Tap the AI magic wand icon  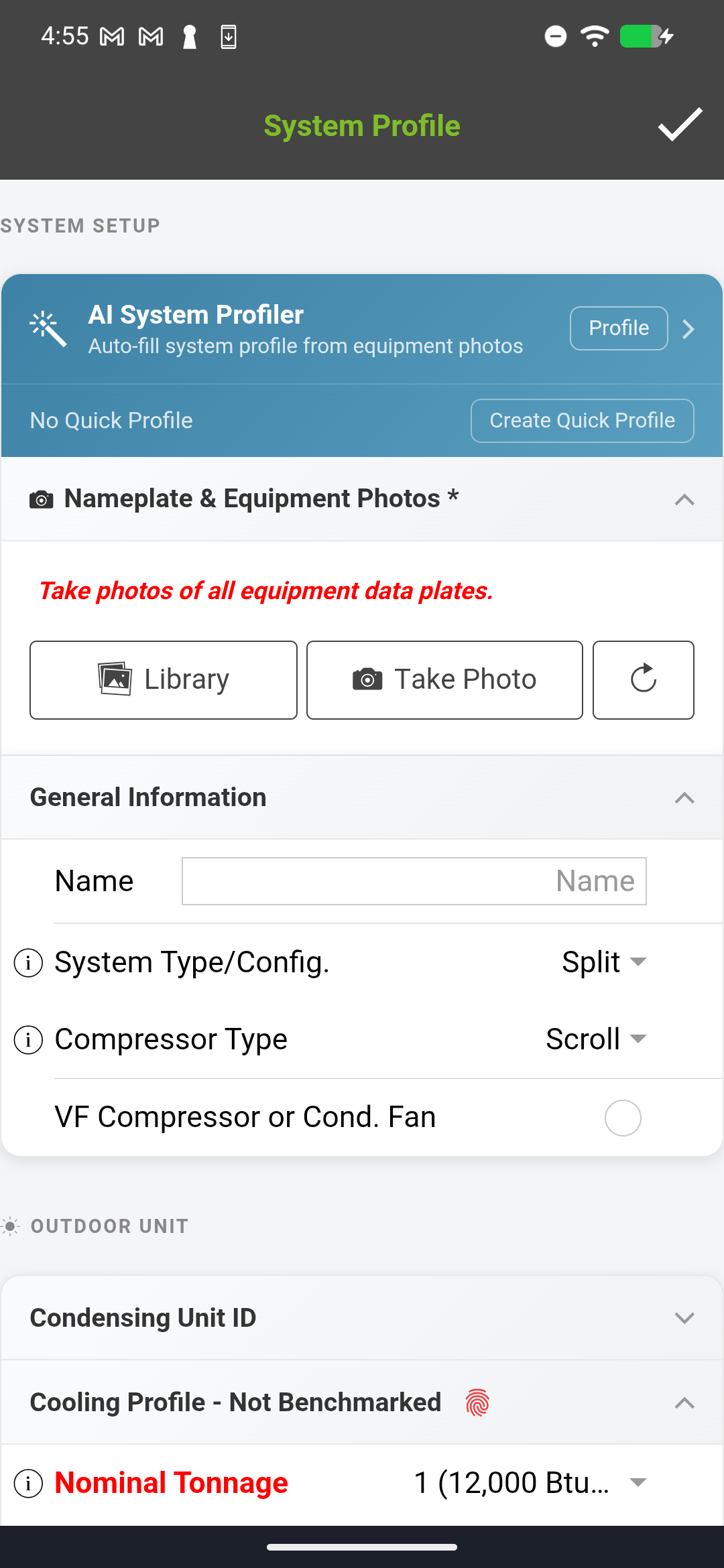coord(48,328)
